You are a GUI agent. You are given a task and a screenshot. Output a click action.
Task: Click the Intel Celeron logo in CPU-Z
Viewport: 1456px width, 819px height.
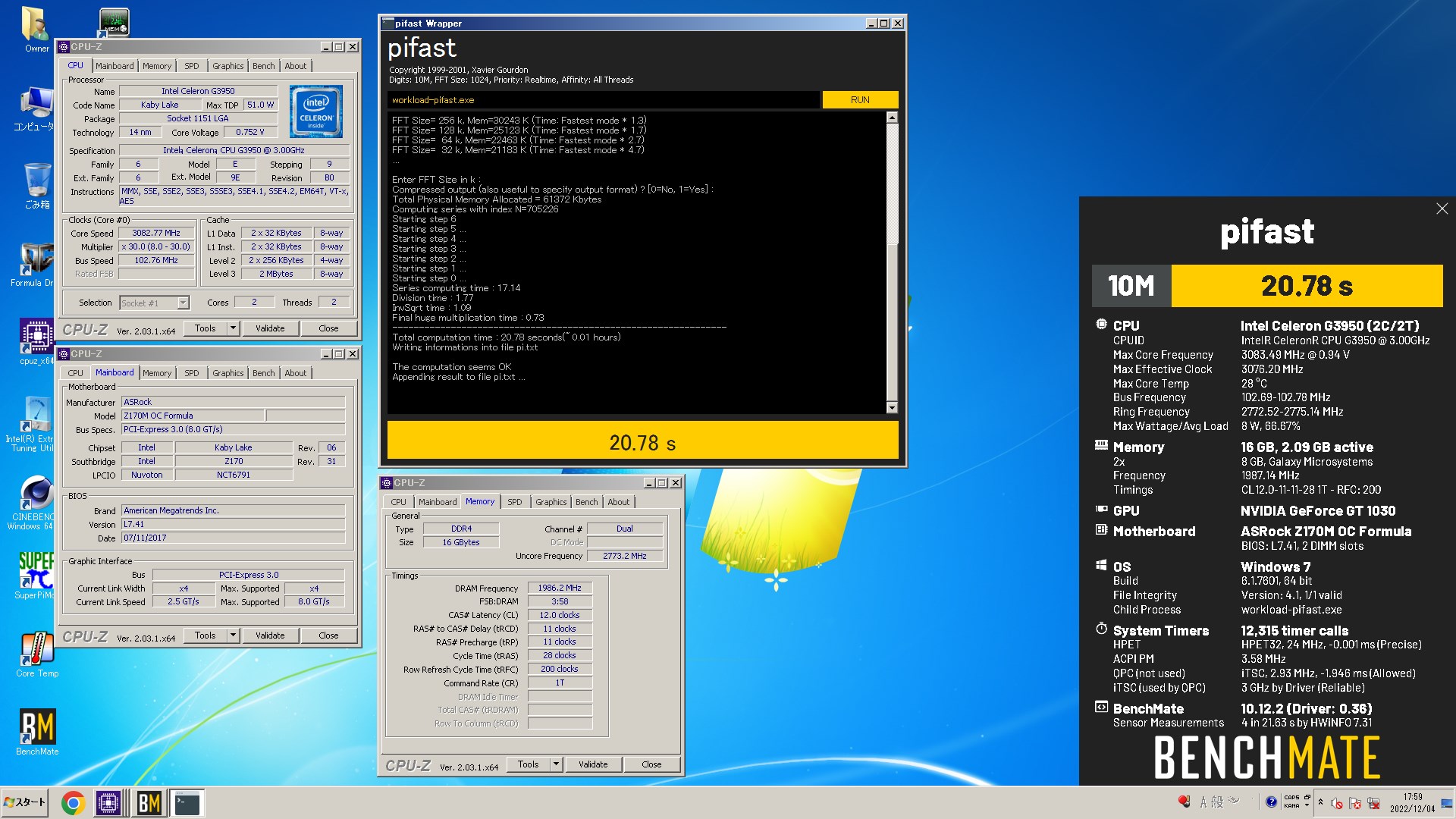(x=315, y=111)
